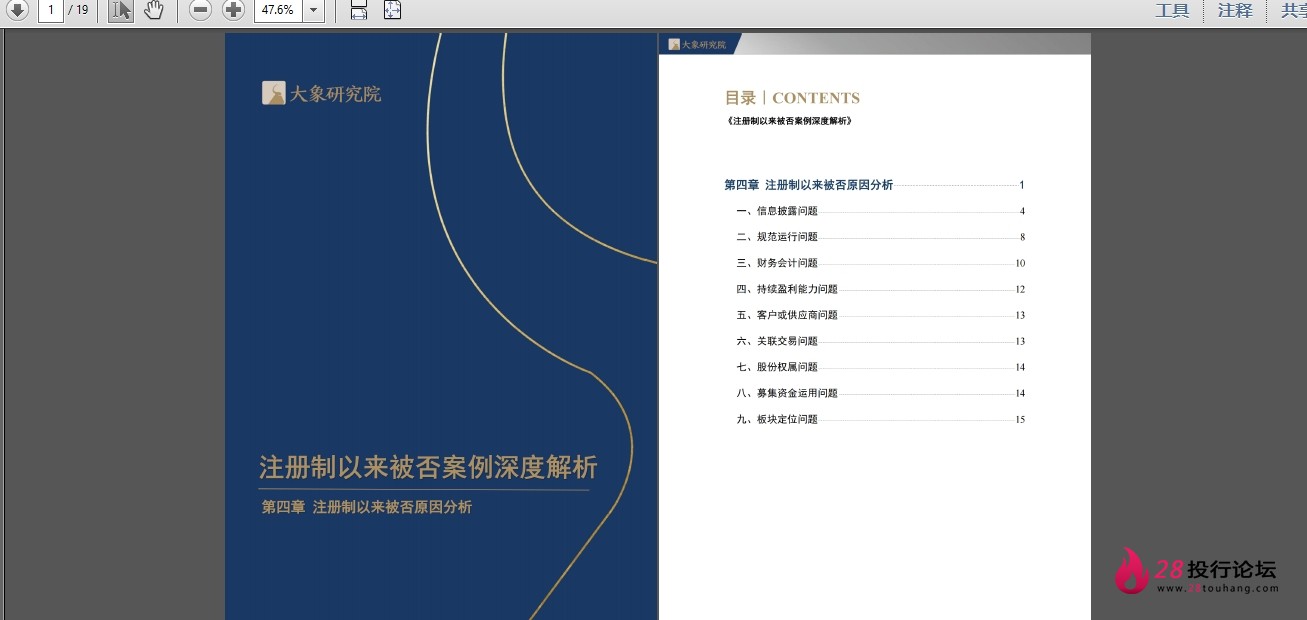Click the small 《注册制以来被否案例深度解析》 subtitle
Image resolution: width=1307 pixels, height=620 pixels.
tap(788, 121)
